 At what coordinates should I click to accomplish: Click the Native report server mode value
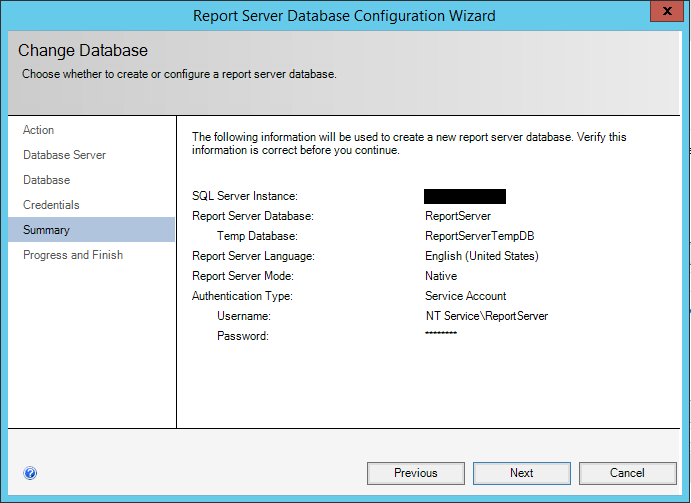click(441, 276)
